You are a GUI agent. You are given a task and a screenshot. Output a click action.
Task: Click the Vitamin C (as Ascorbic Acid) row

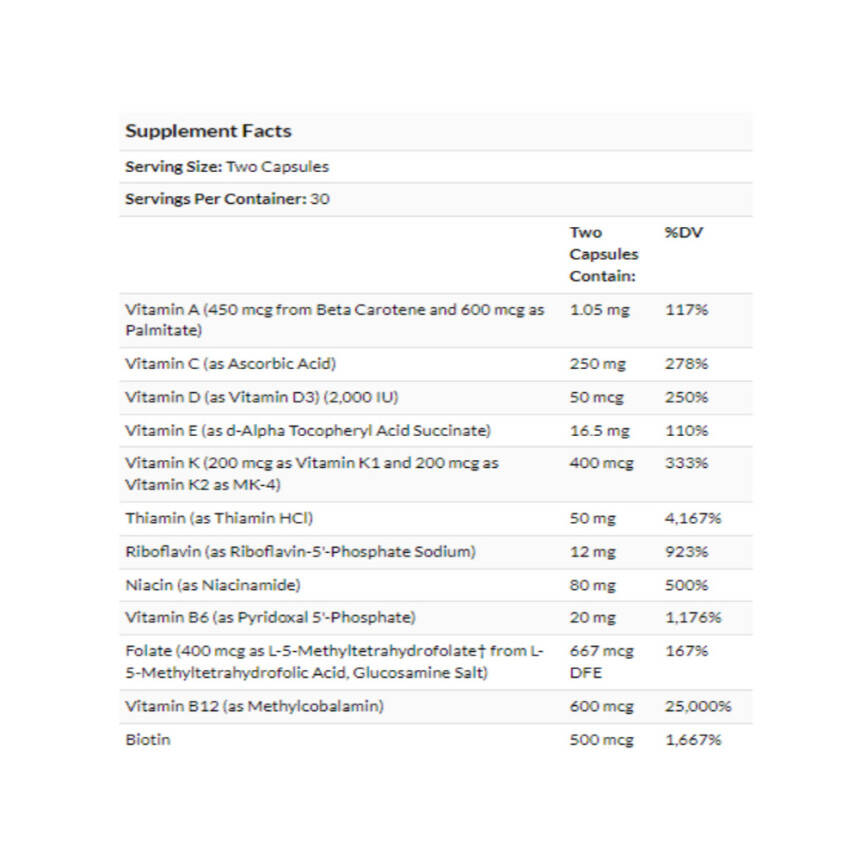230,364
